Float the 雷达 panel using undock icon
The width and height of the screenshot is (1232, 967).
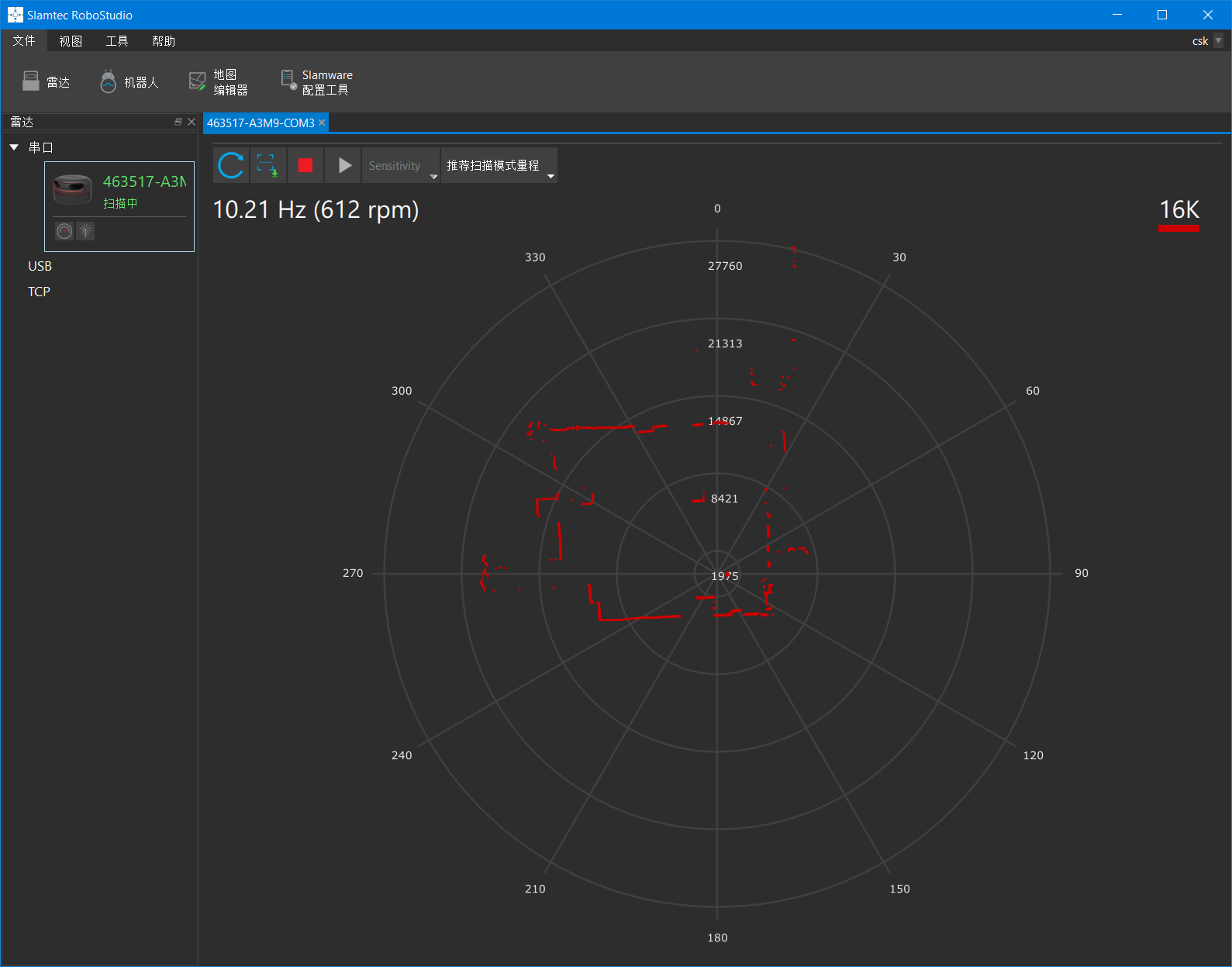point(178,122)
